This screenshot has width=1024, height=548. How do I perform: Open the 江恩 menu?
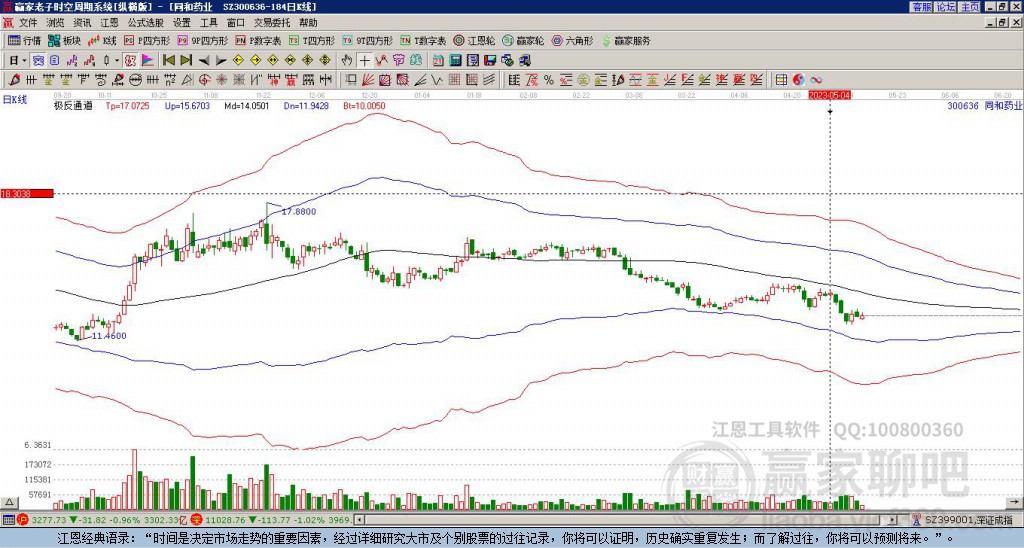tap(110, 23)
